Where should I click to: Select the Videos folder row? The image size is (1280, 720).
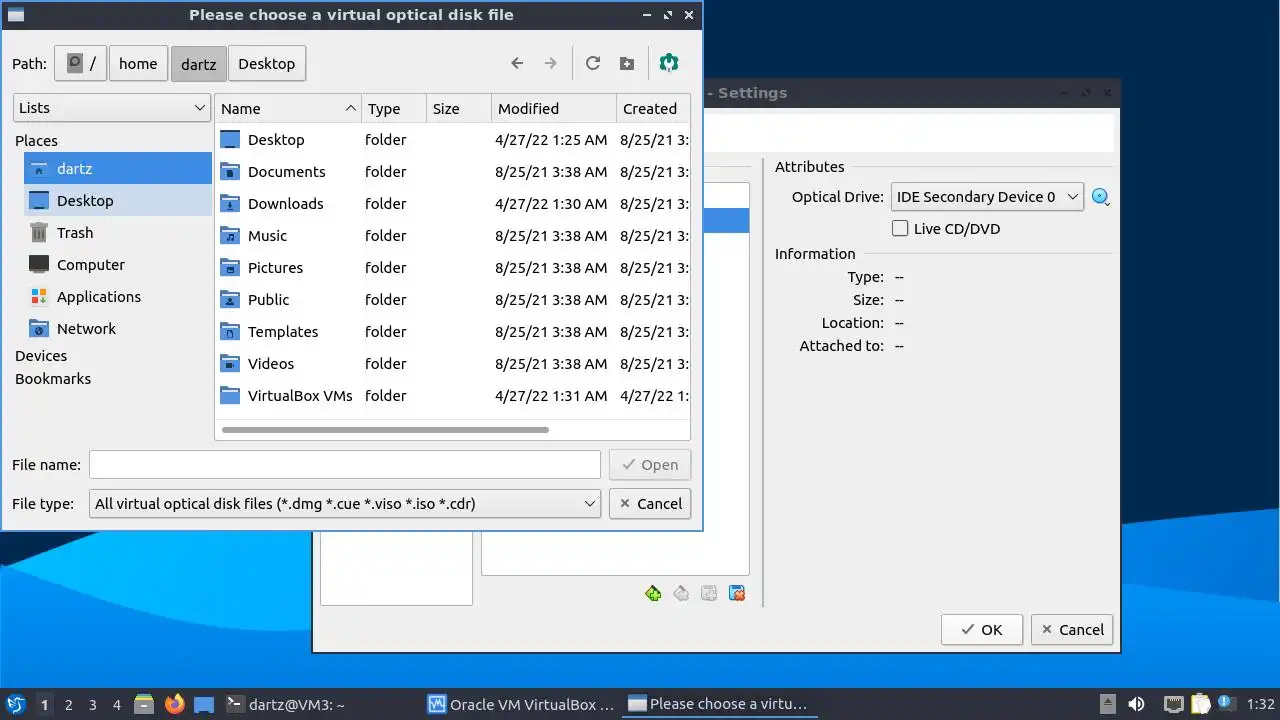coord(452,364)
